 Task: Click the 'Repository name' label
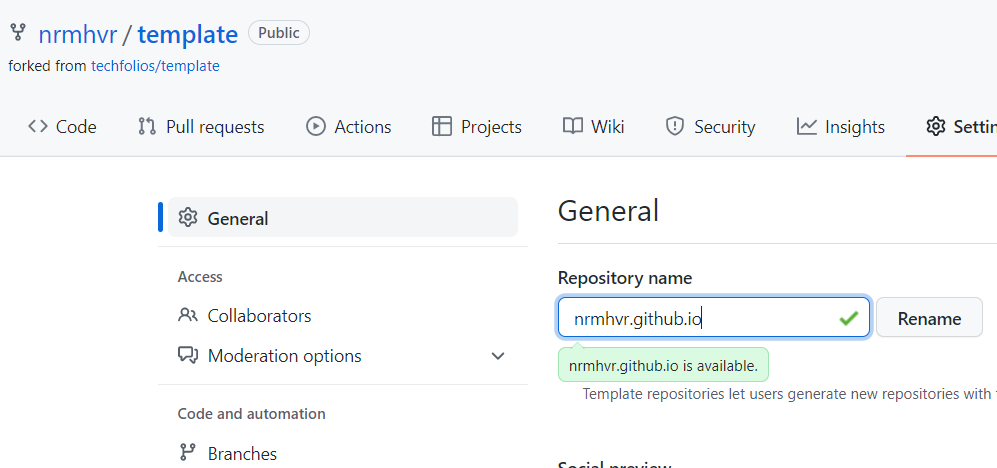click(x=624, y=278)
